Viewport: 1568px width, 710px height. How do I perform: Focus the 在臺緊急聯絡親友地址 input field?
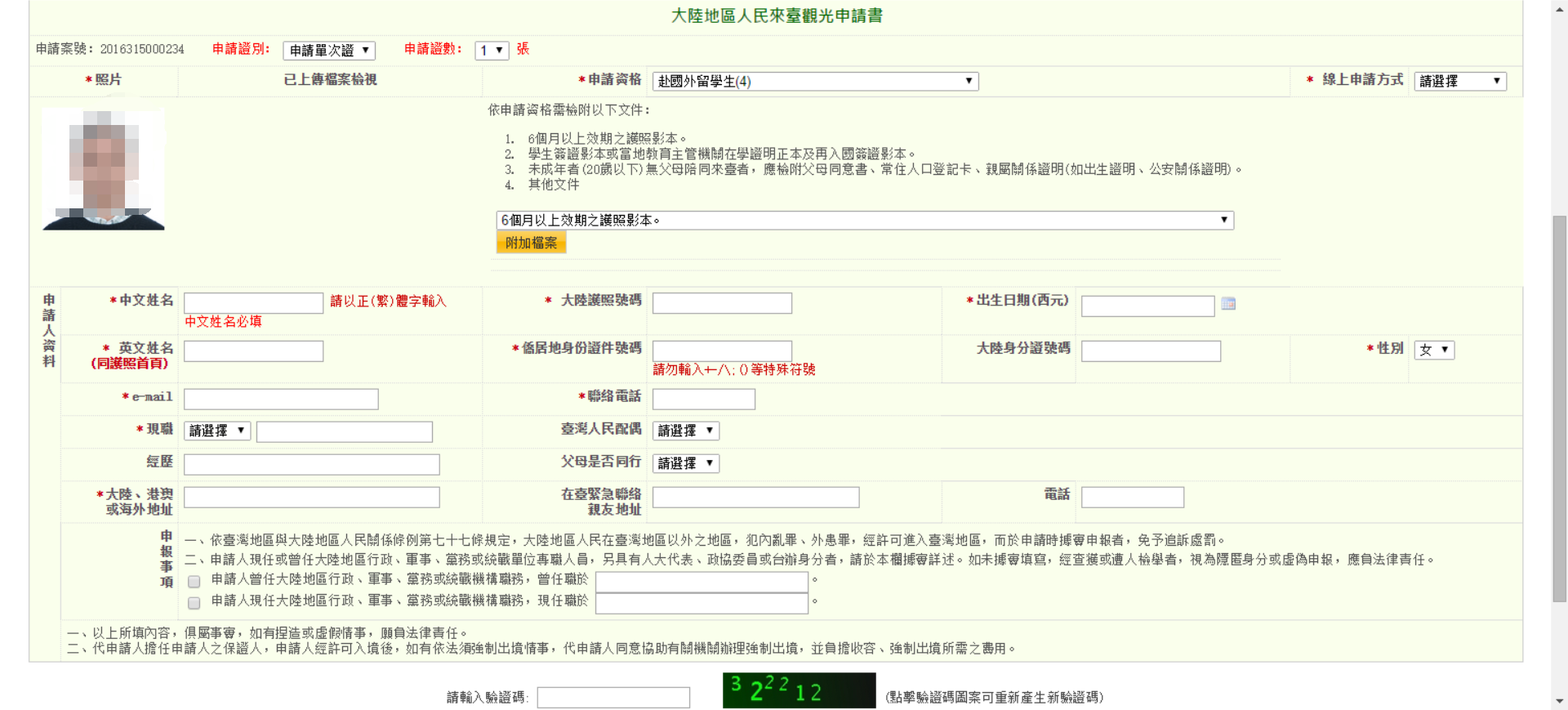(x=756, y=497)
